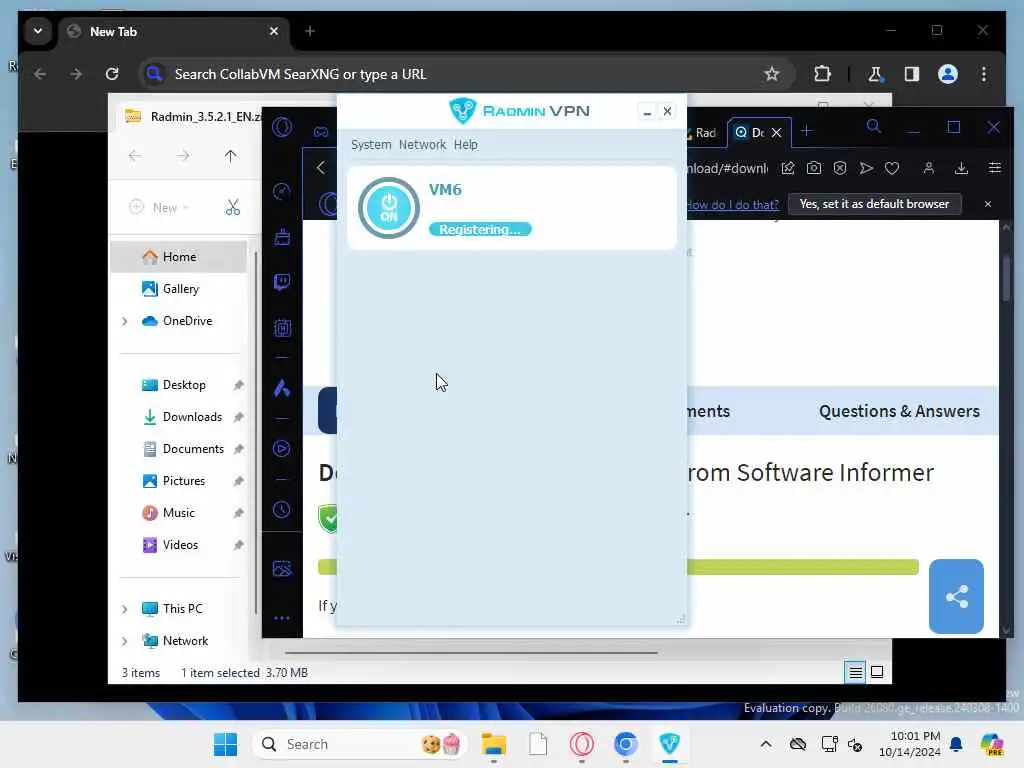
Task: Open the System menu in Radmin VPN
Action: (371, 144)
